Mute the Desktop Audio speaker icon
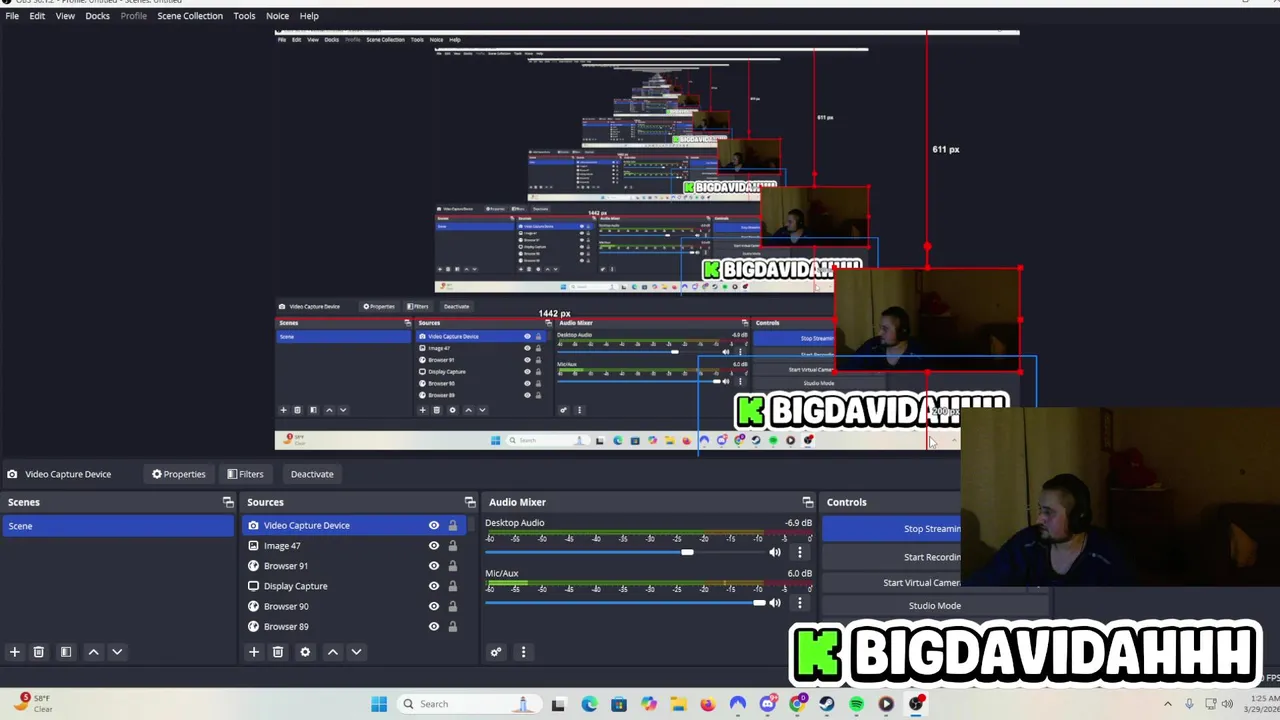This screenshot has width=1280, height=720. click(x=775, y=552)
